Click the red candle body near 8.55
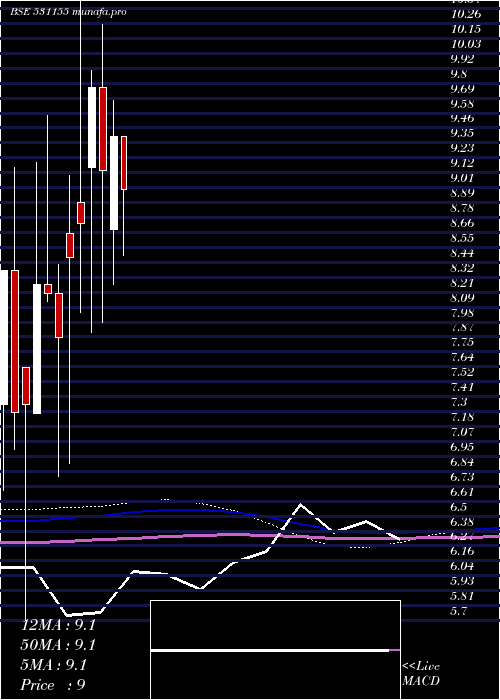The width and height of the screenshot is (500, 700). 70,245
